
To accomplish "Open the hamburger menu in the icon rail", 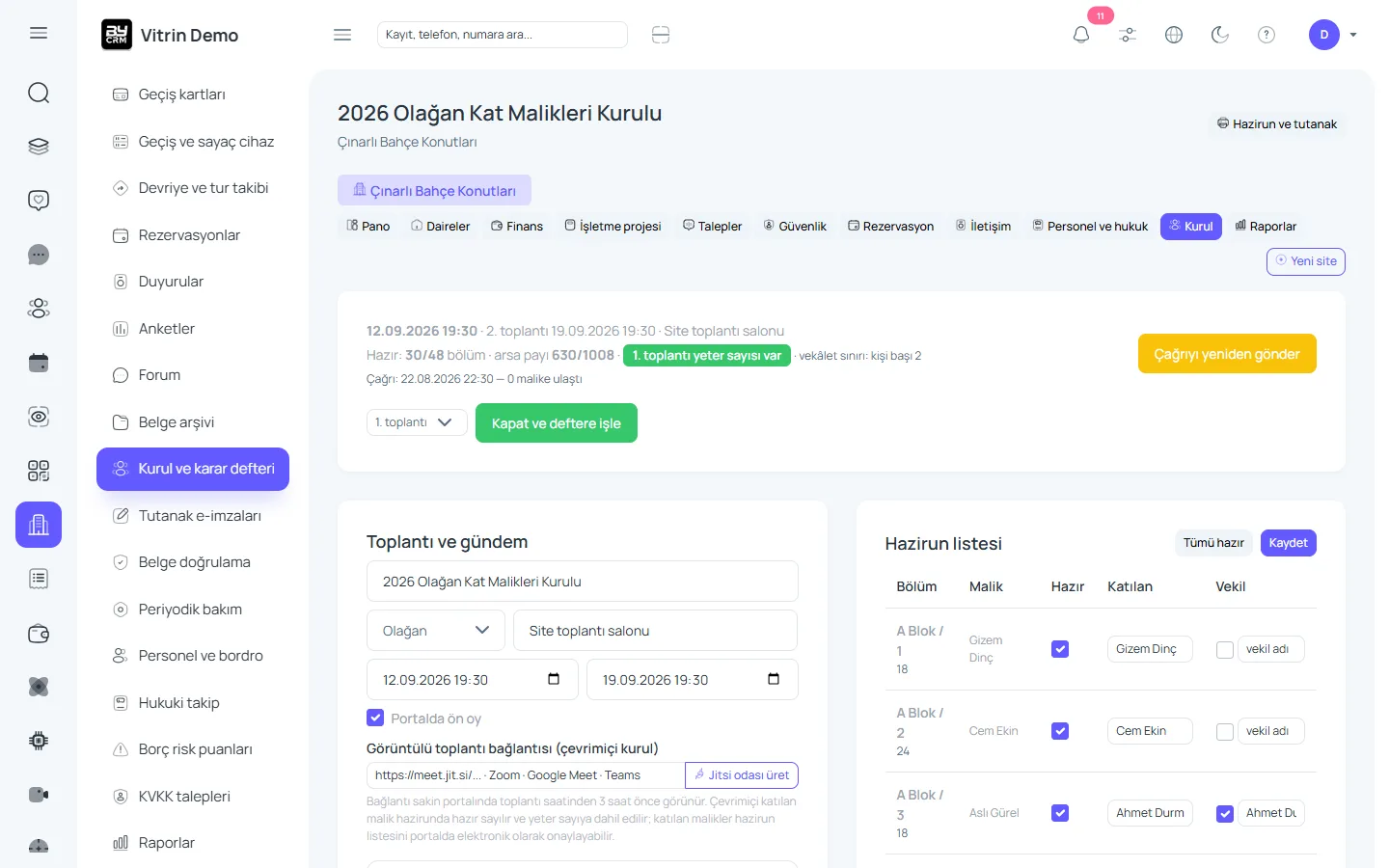I will (x=39, y=33).
